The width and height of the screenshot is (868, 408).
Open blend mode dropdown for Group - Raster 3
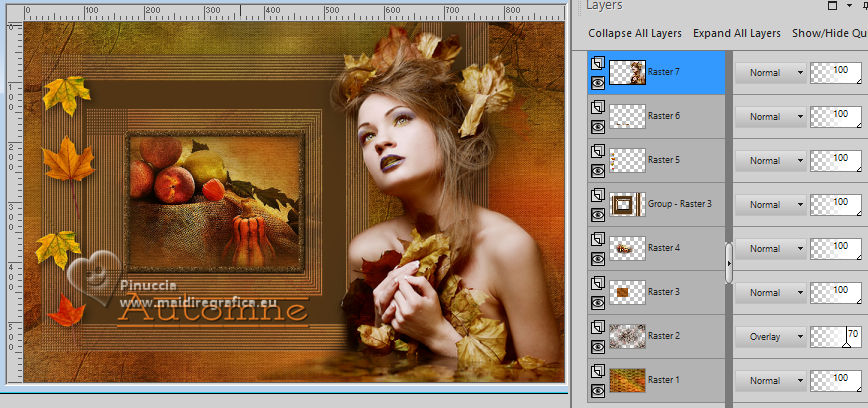click(771, 204)
